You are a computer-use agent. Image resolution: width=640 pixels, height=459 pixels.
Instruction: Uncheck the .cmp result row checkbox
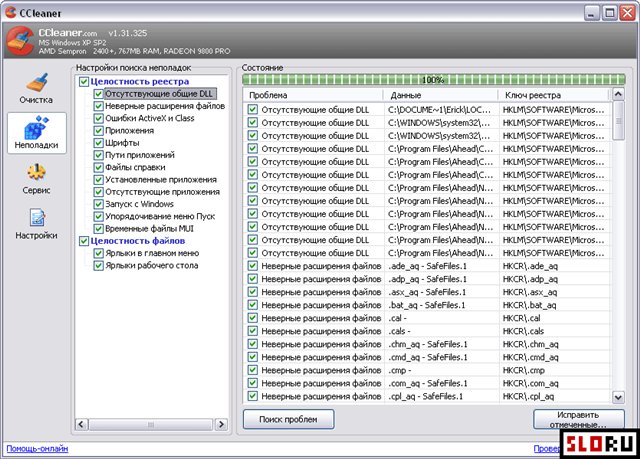point(253,370)
